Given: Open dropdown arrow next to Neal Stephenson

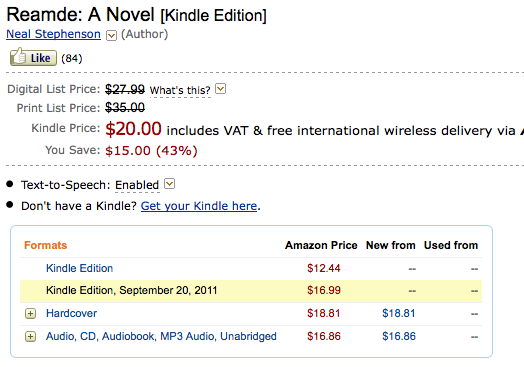Looking at the screenshot, I should (111, 35).
